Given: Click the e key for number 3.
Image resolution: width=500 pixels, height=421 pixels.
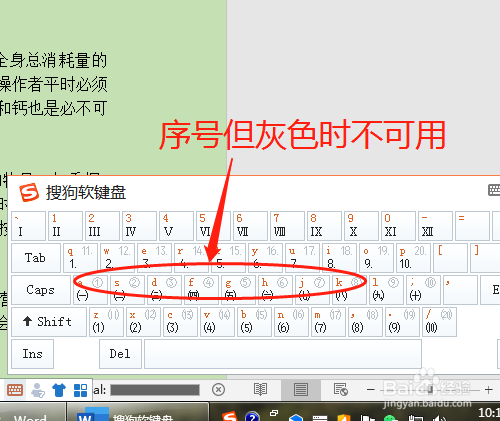Looking at the screenshot, I should click(154, 258).
